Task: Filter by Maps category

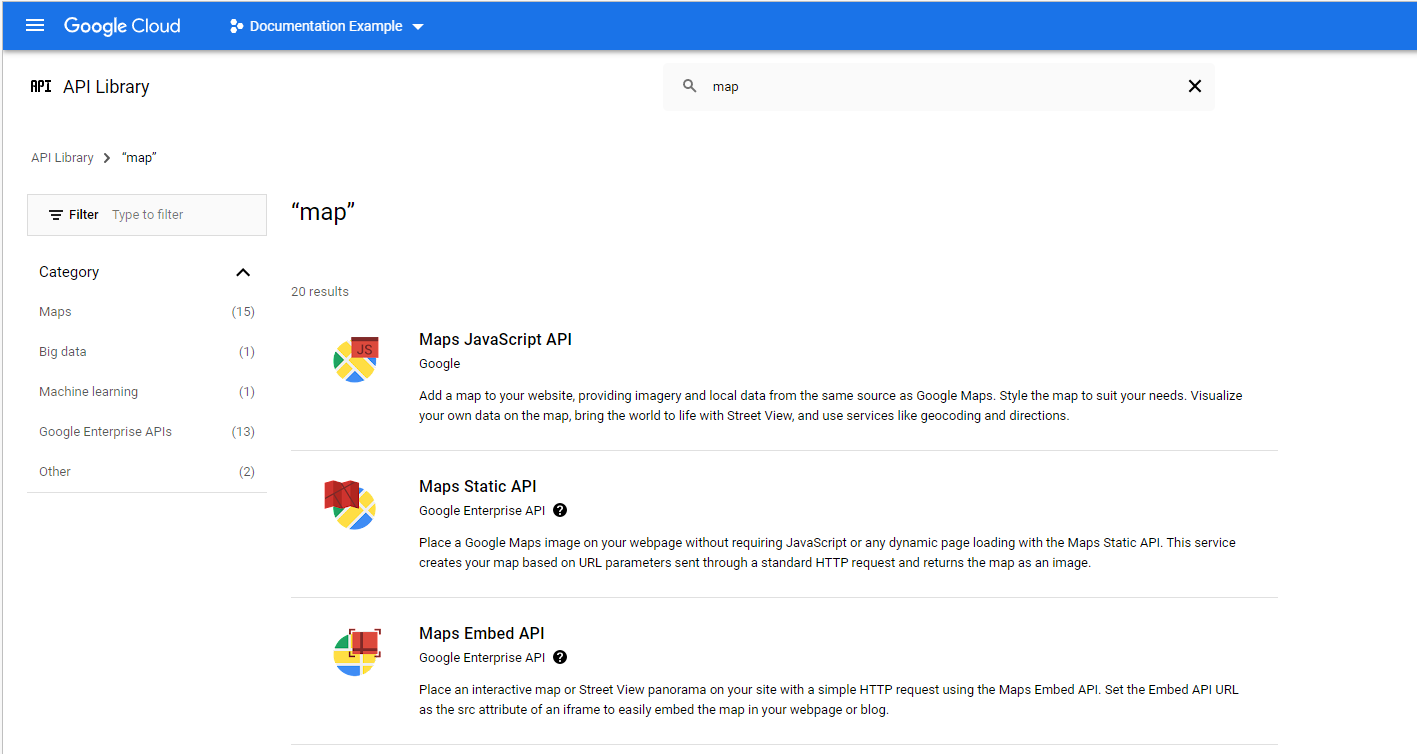Action: [147, 312]
